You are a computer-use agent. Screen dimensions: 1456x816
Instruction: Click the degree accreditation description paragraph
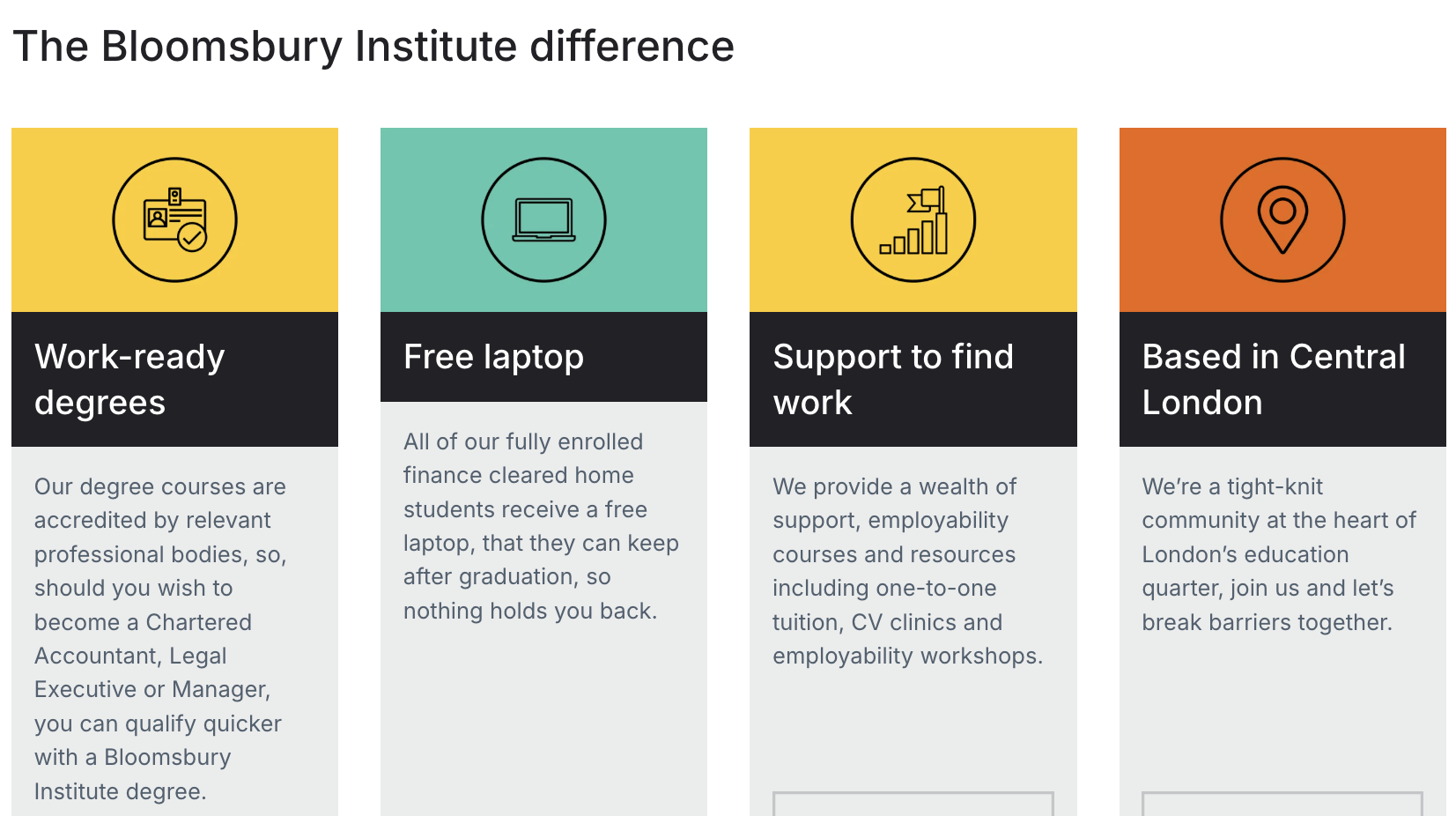(160, 638)
